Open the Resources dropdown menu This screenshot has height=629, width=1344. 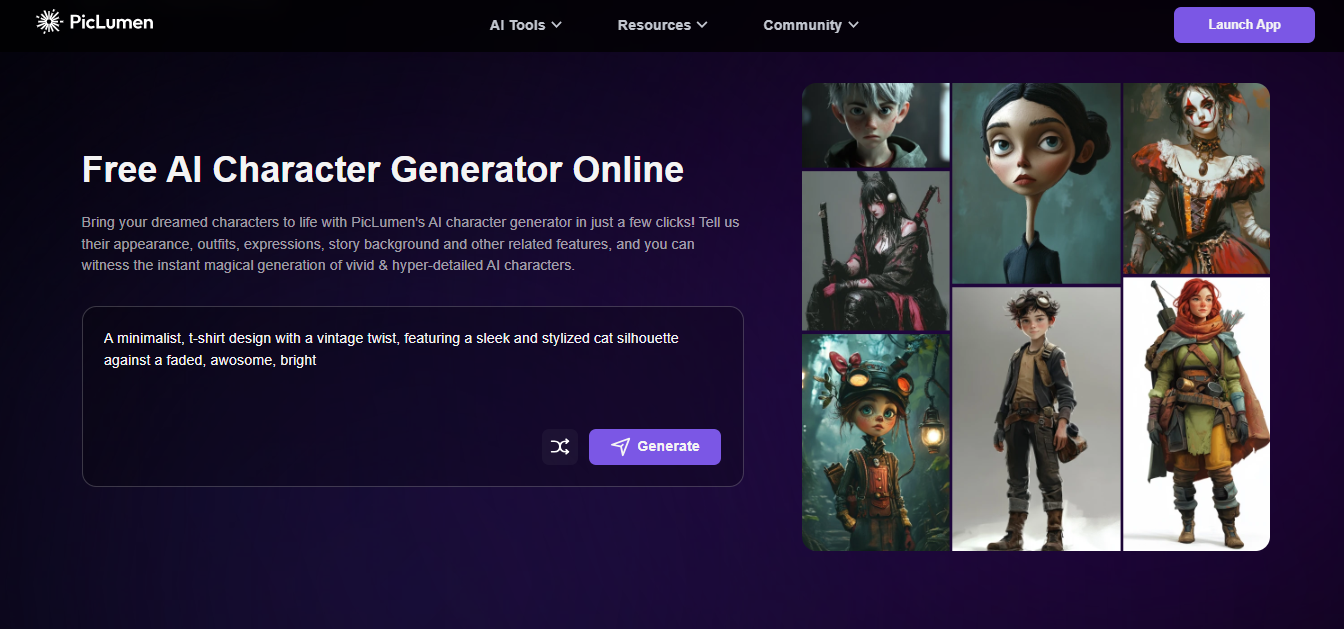(662, 25)
